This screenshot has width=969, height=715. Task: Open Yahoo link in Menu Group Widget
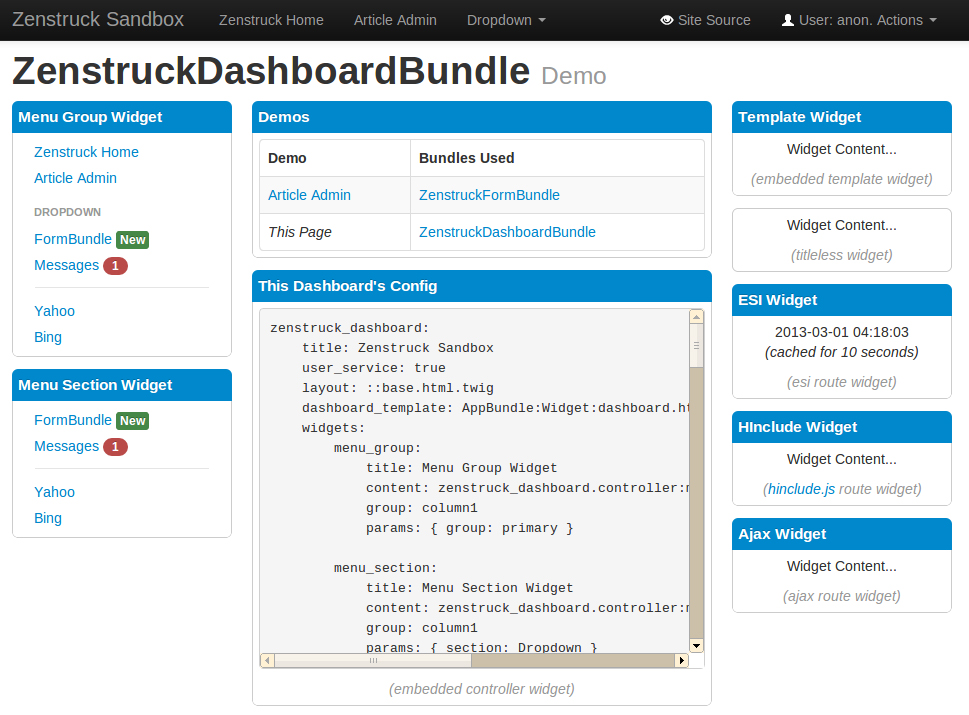54,311
